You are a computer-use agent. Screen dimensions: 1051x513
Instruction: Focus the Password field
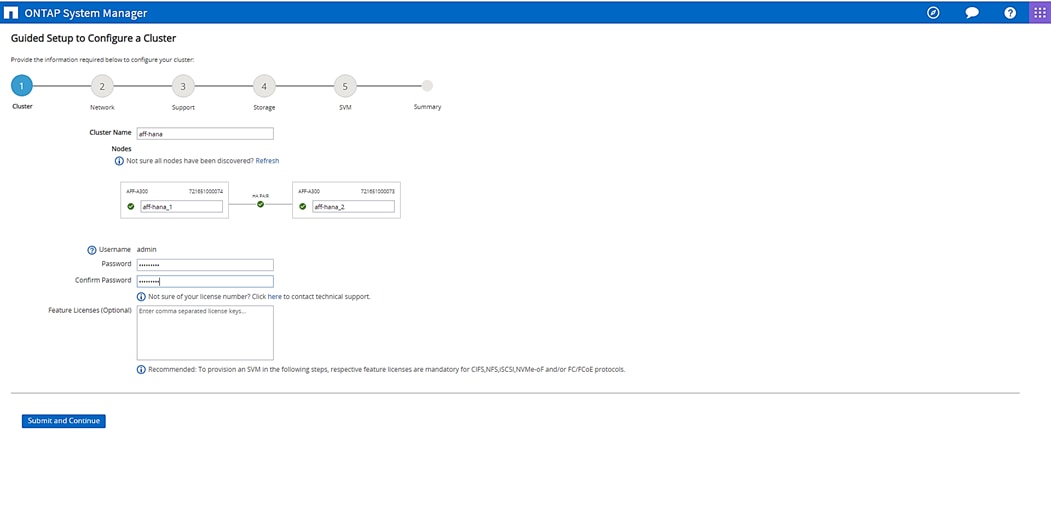[x=205, y=265]
